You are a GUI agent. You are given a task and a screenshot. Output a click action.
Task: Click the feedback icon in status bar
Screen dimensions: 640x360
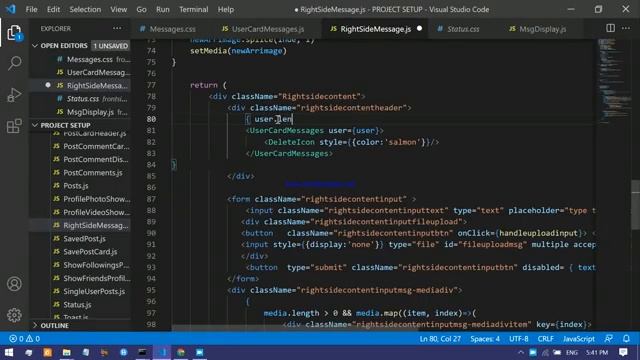(609, 339)
